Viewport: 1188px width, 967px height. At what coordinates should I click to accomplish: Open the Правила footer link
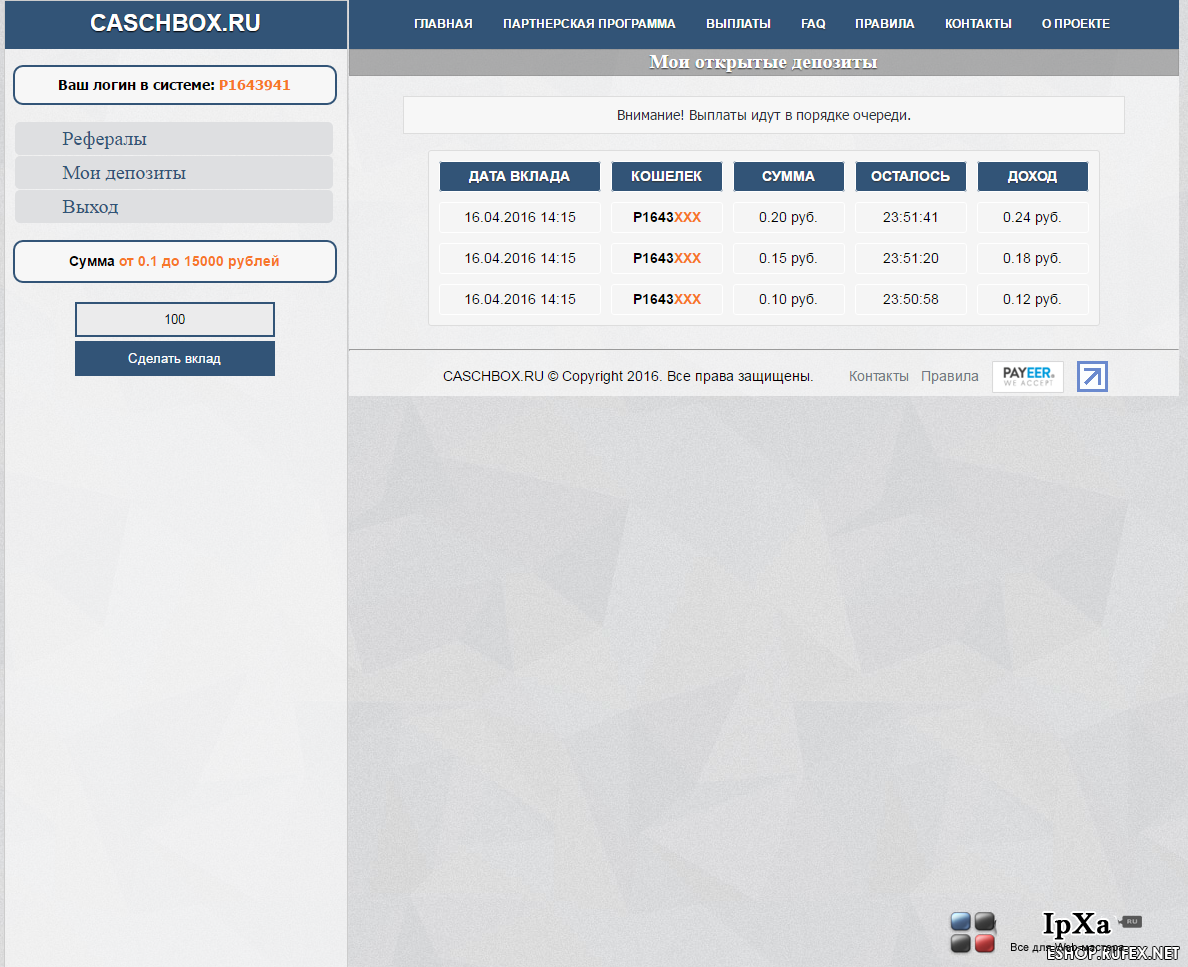click(x=950, y=377)
